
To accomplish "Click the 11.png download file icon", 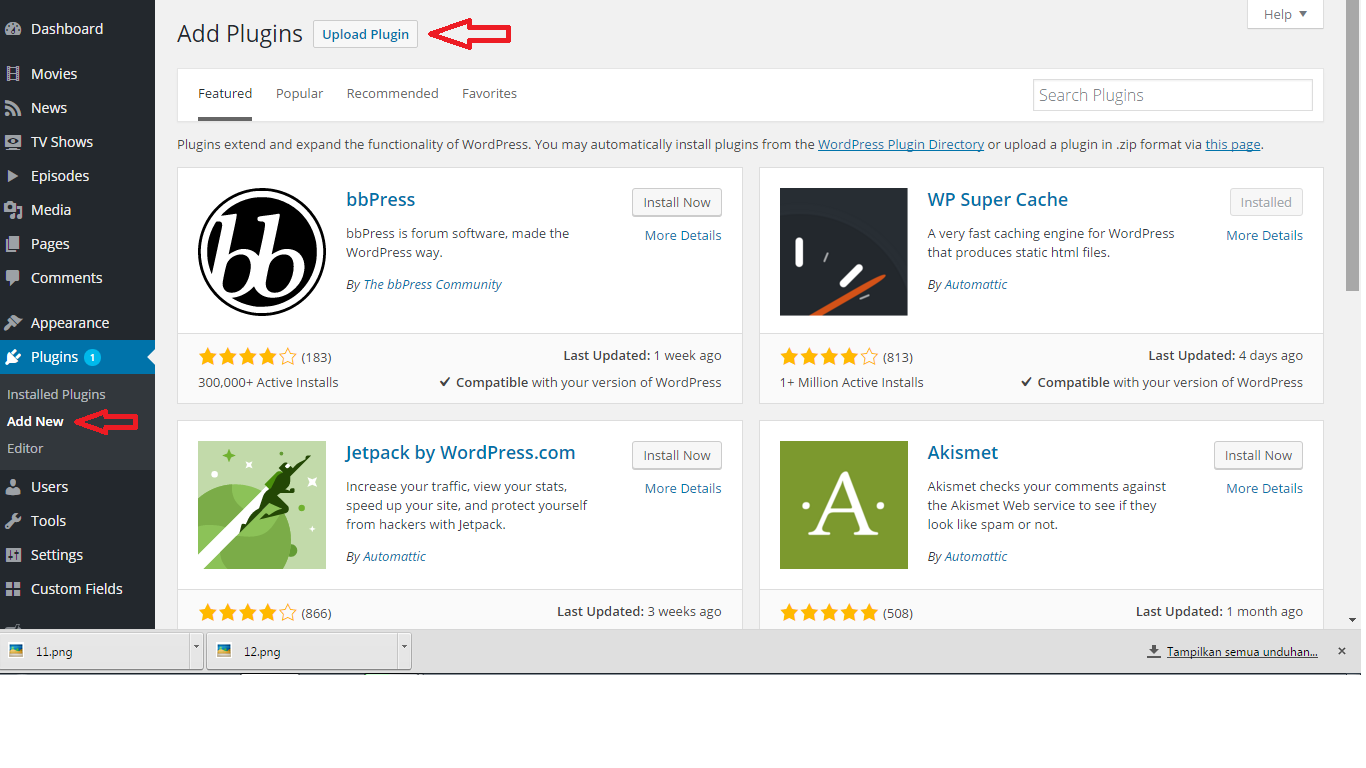I will (x=16, y=651).
